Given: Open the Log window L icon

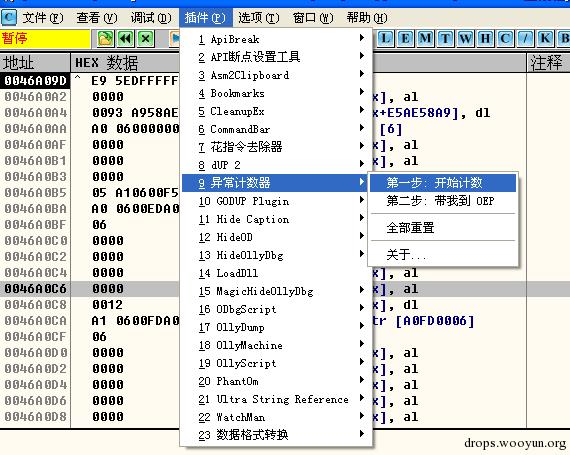Looking at the screenshot, I should pyautogui.click(x=385, y=38).
